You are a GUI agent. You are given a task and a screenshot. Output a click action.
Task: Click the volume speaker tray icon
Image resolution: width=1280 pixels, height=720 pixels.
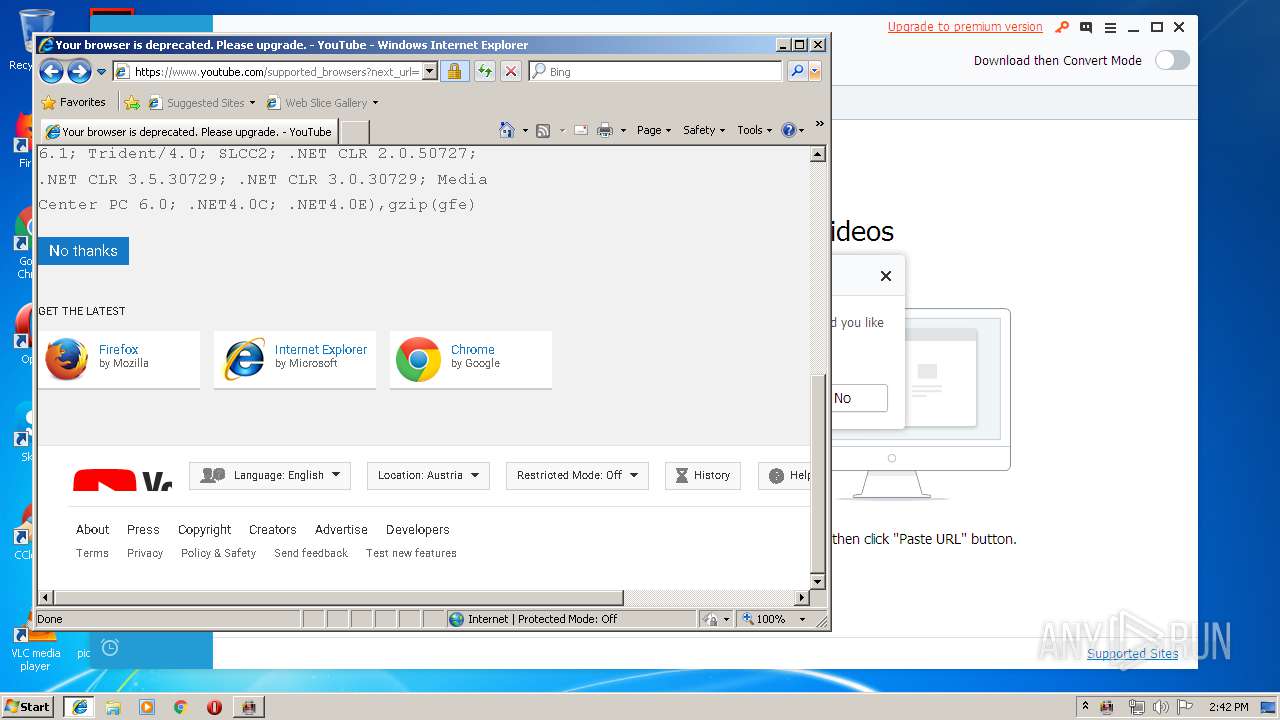click(x=1160, y=706)
